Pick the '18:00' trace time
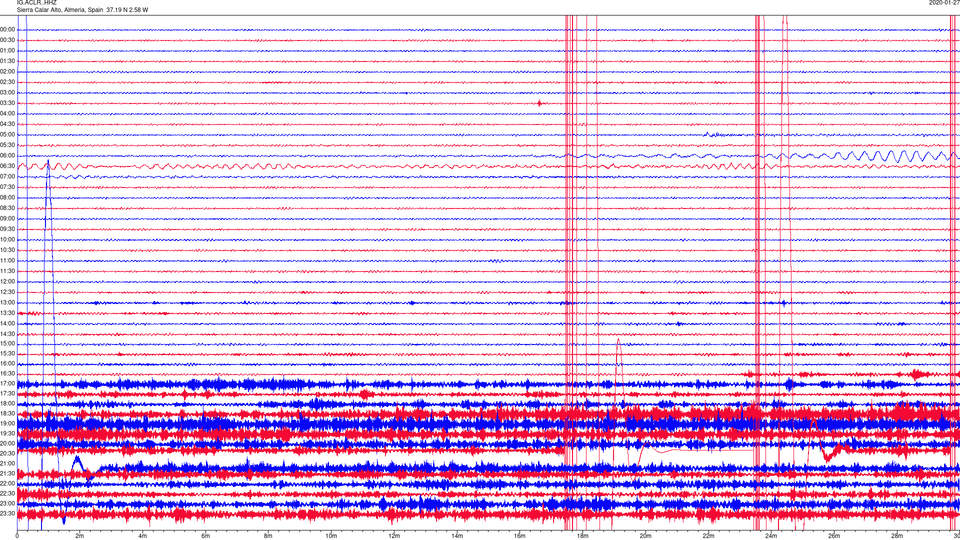This screenshot has width=960, height=540. click(x=7, y=403)
